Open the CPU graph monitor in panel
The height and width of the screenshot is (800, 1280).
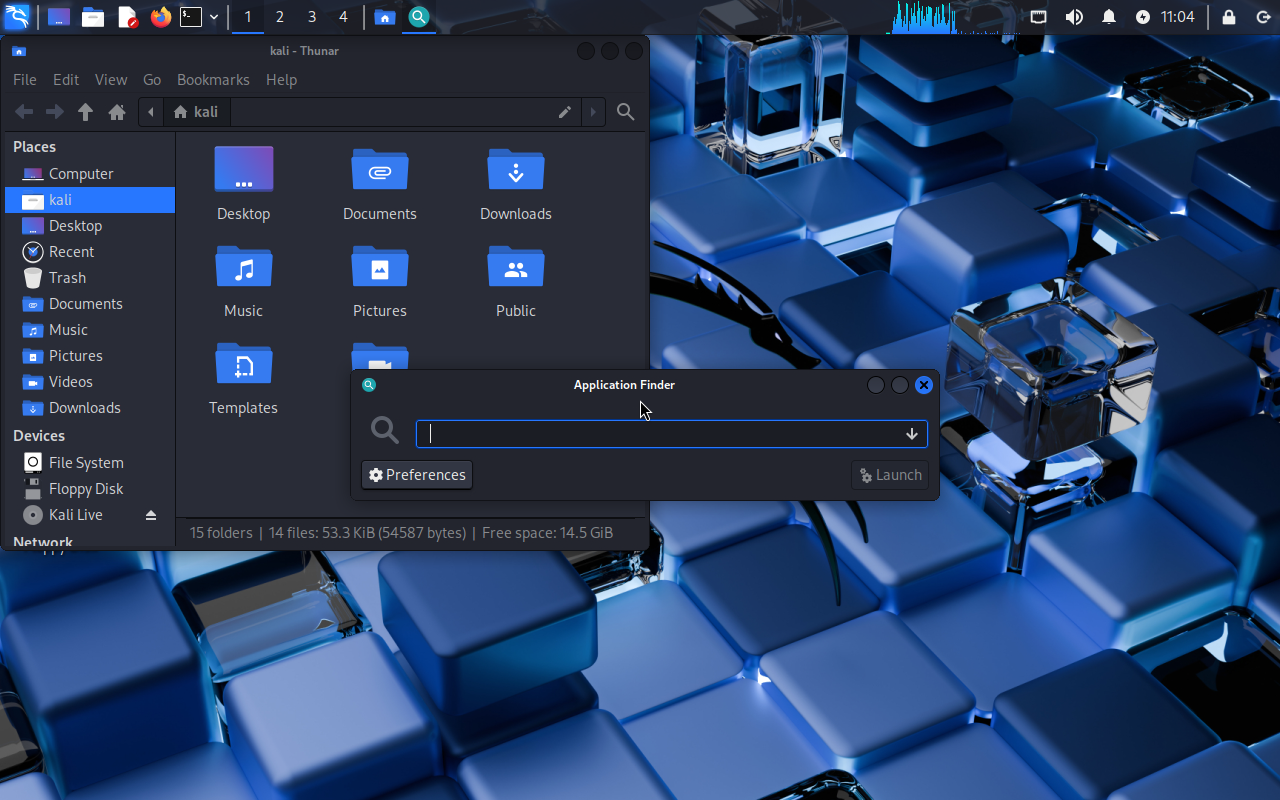pos(957,17)
